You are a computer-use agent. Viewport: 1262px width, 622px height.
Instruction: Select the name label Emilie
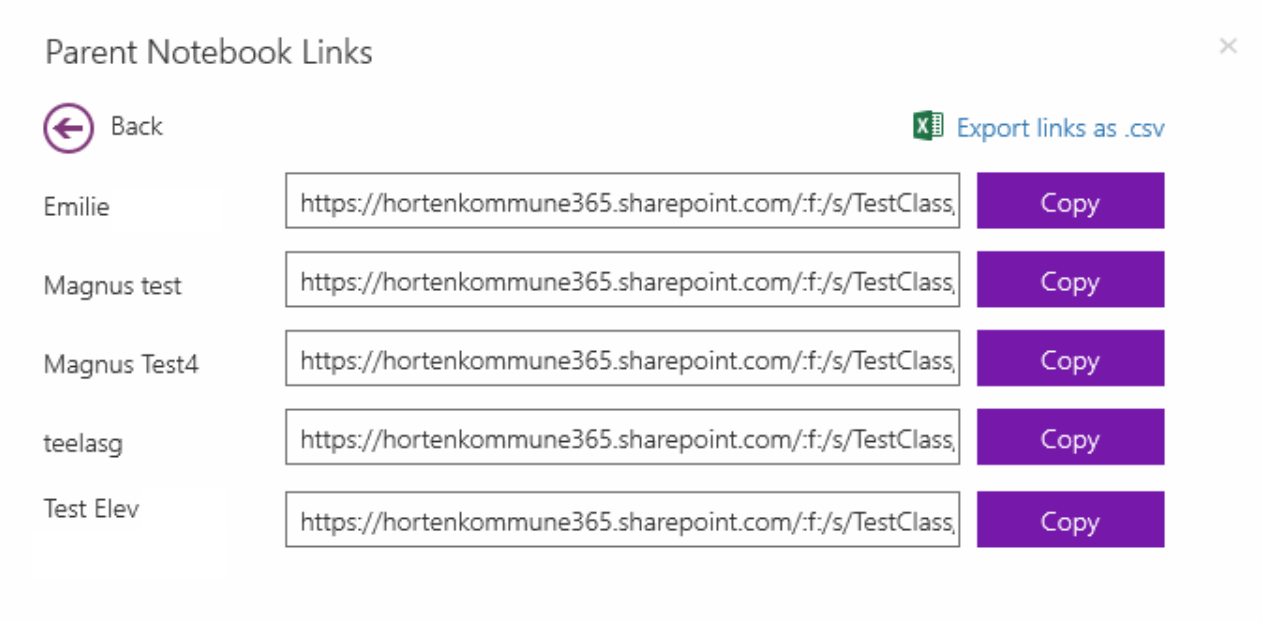76,207
